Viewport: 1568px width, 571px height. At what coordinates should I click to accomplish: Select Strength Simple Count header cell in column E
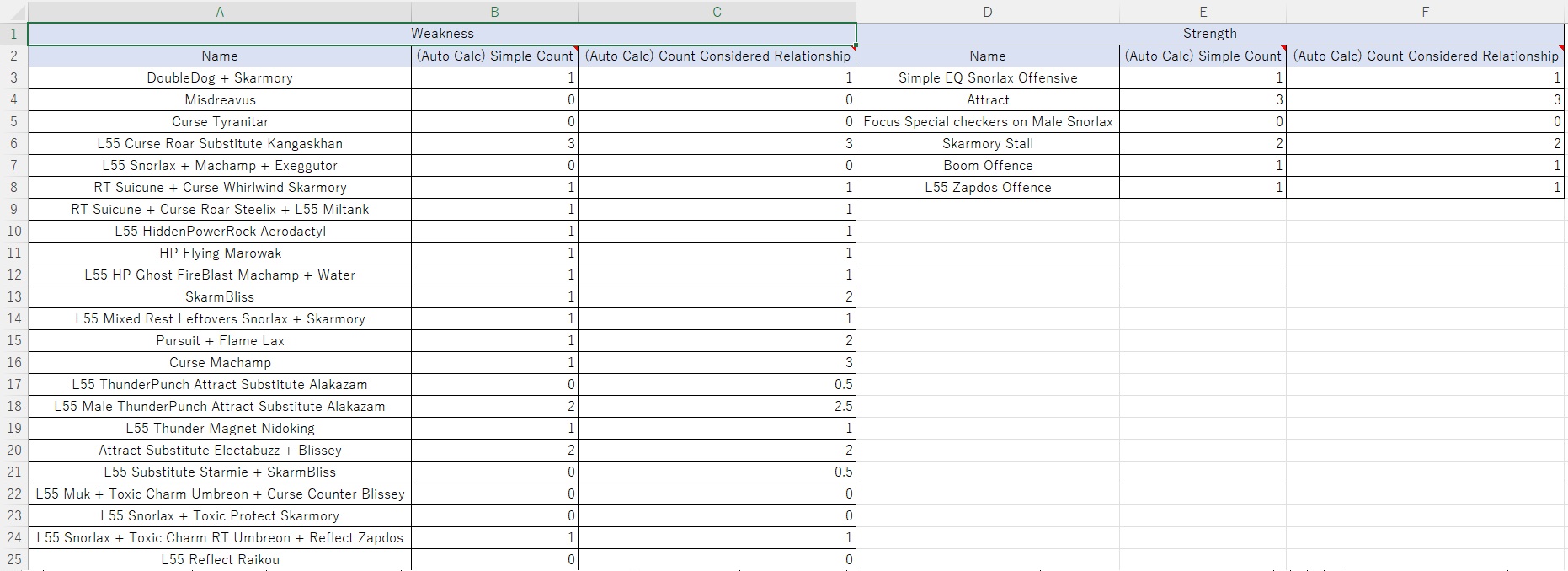pos(1203,56)
